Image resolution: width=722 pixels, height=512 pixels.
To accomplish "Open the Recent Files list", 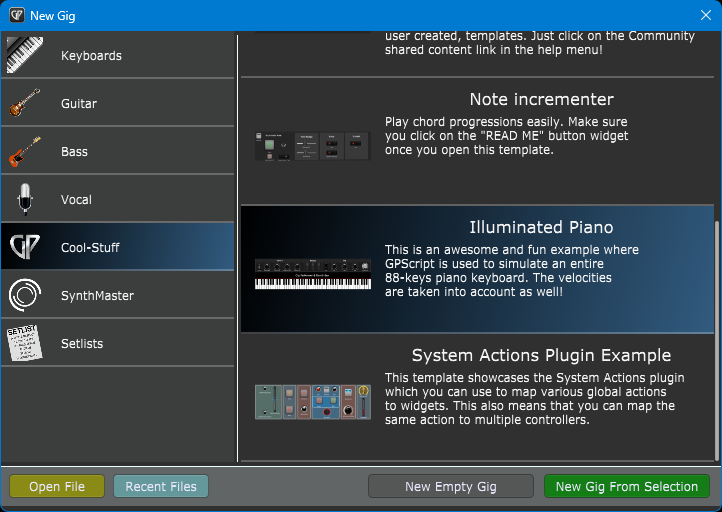I will coord(161,486).
